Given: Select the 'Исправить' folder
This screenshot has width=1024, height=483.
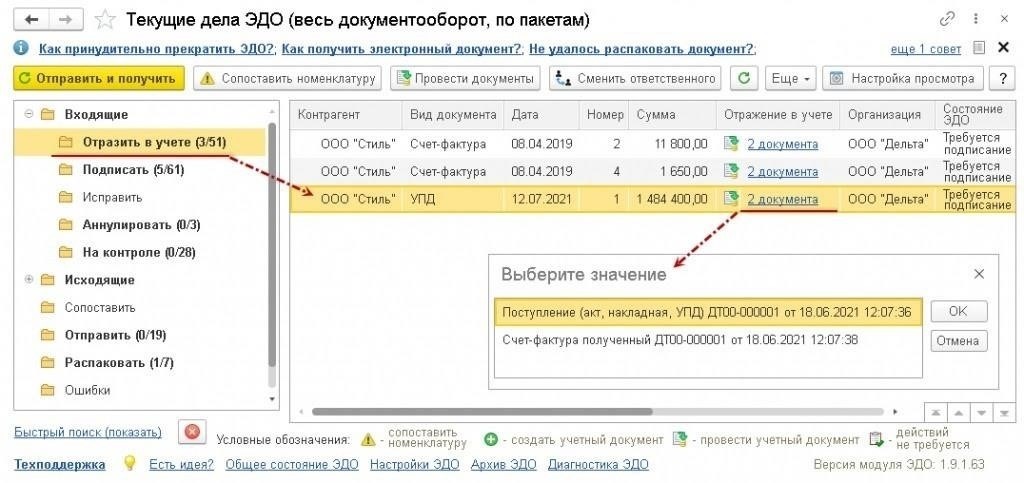Looking at the screenshot, I should [112, 197].
